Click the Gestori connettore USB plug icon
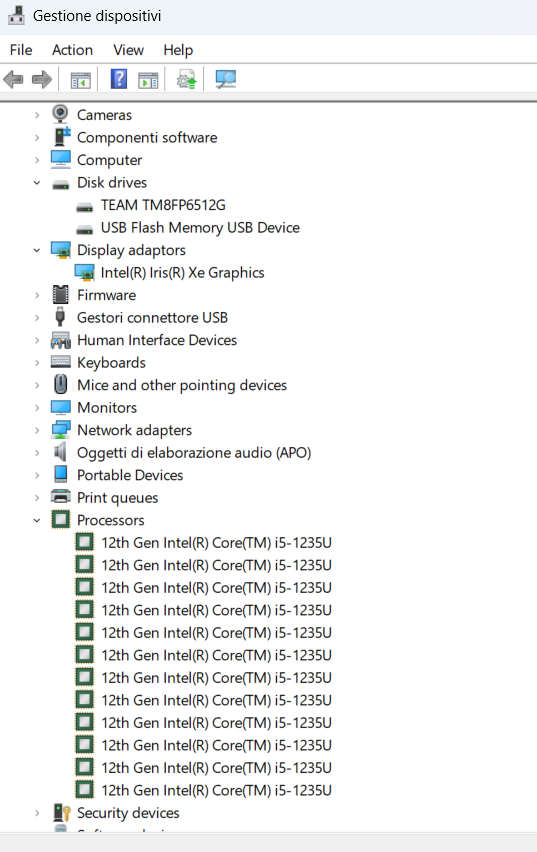This screenshot has height=852, width=537. click(60, 317)
